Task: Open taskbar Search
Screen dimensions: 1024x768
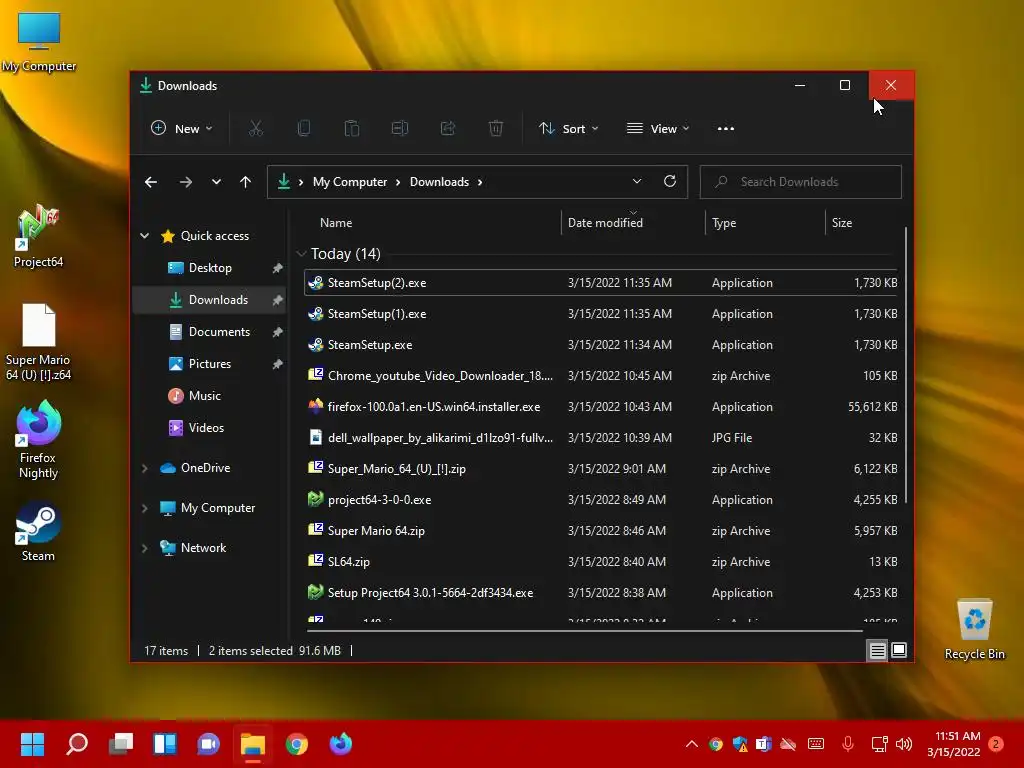Action: 77,744
